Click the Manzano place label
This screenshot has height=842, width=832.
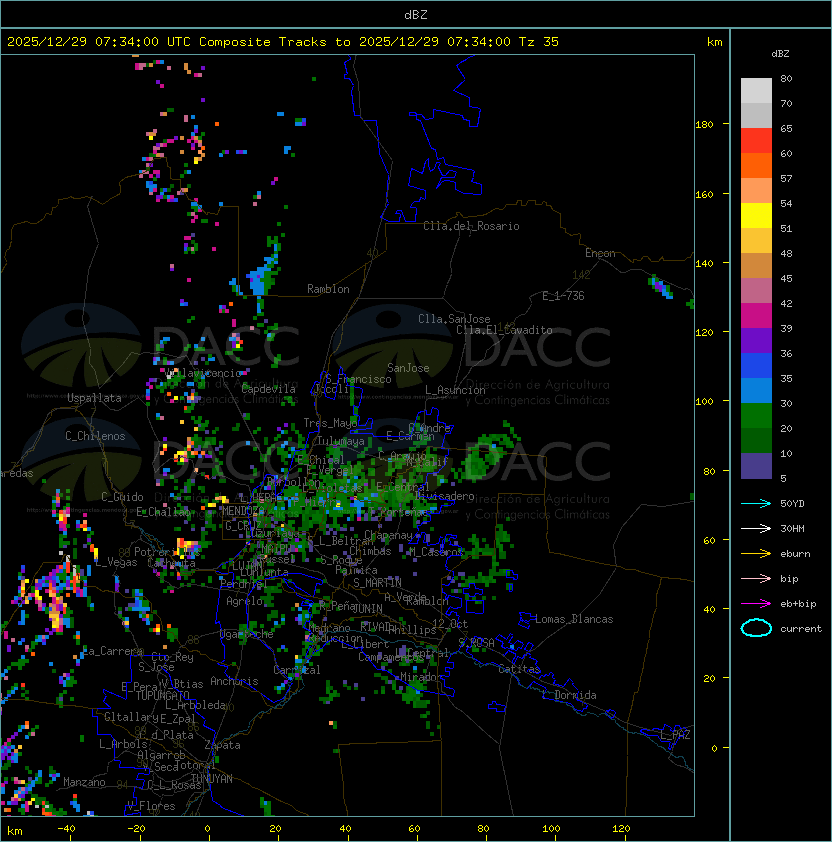click(84, 782)
